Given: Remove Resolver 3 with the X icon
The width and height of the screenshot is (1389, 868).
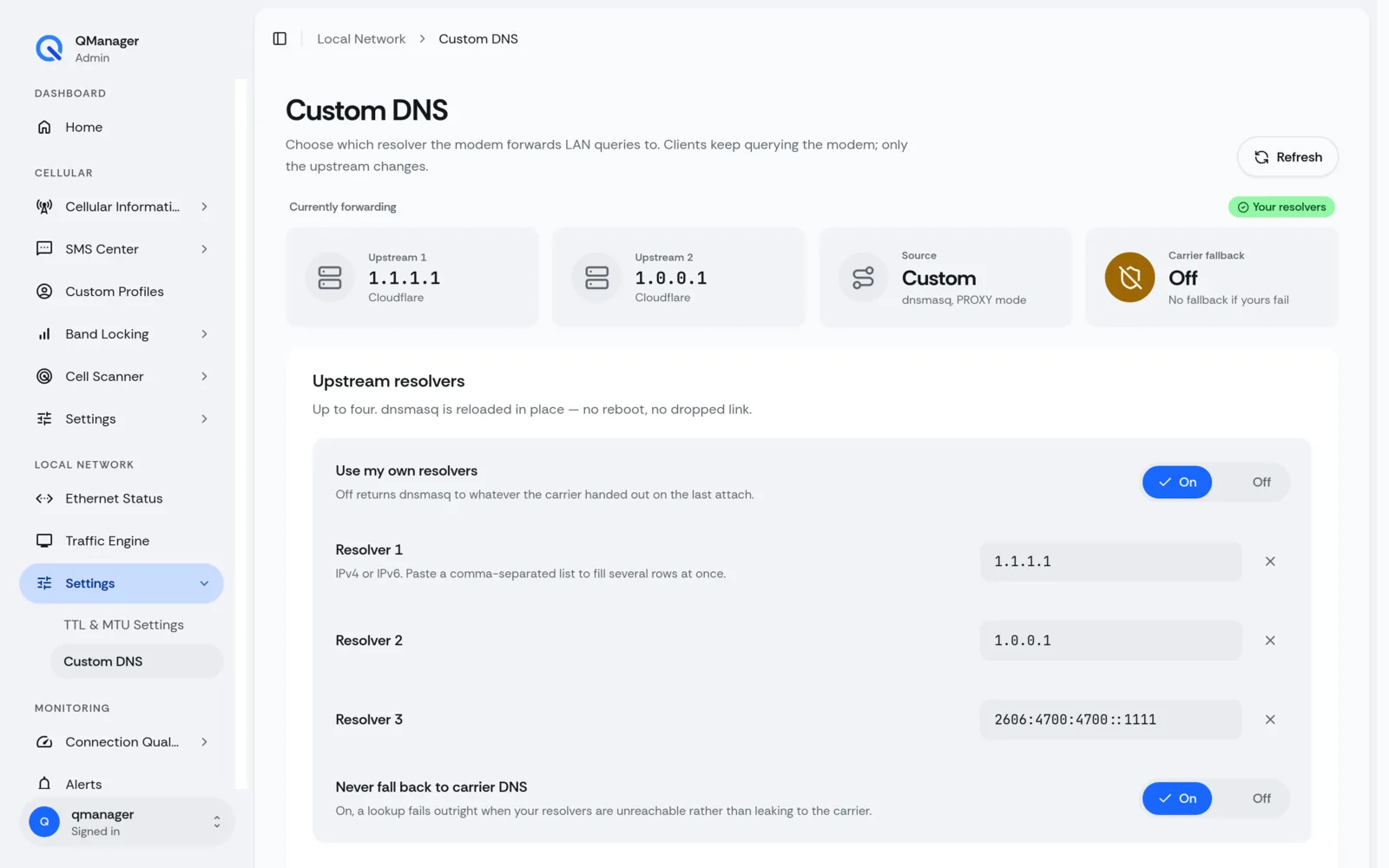Looking at the screenshot, I should 1270,720.
